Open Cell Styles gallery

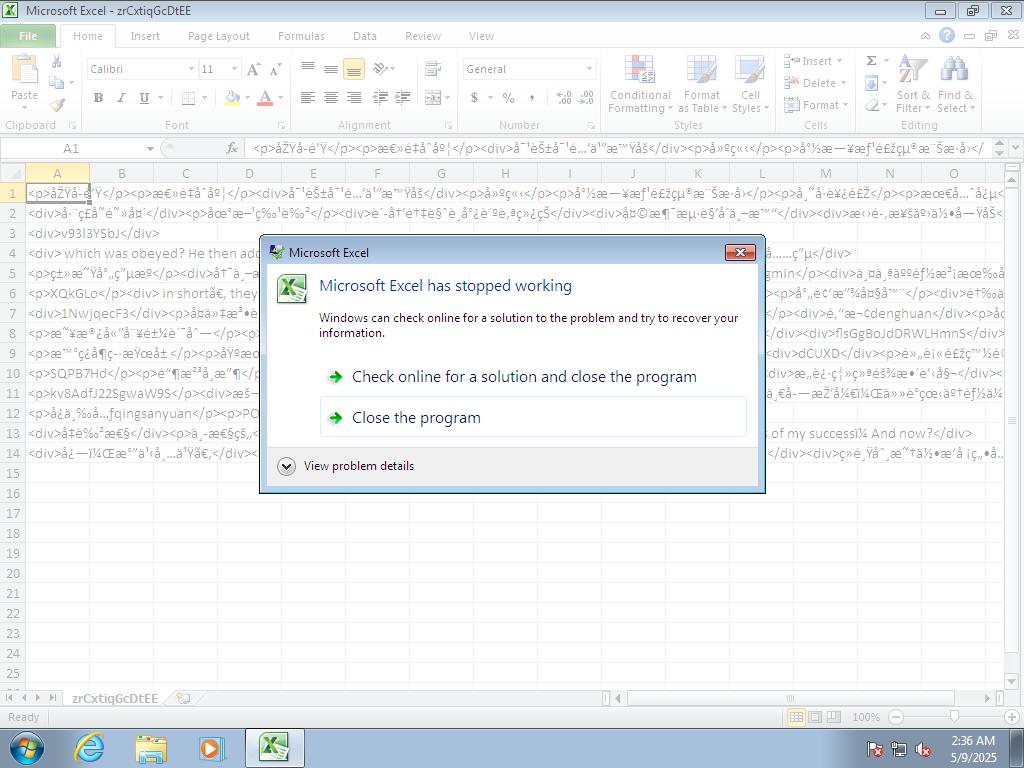750,84
